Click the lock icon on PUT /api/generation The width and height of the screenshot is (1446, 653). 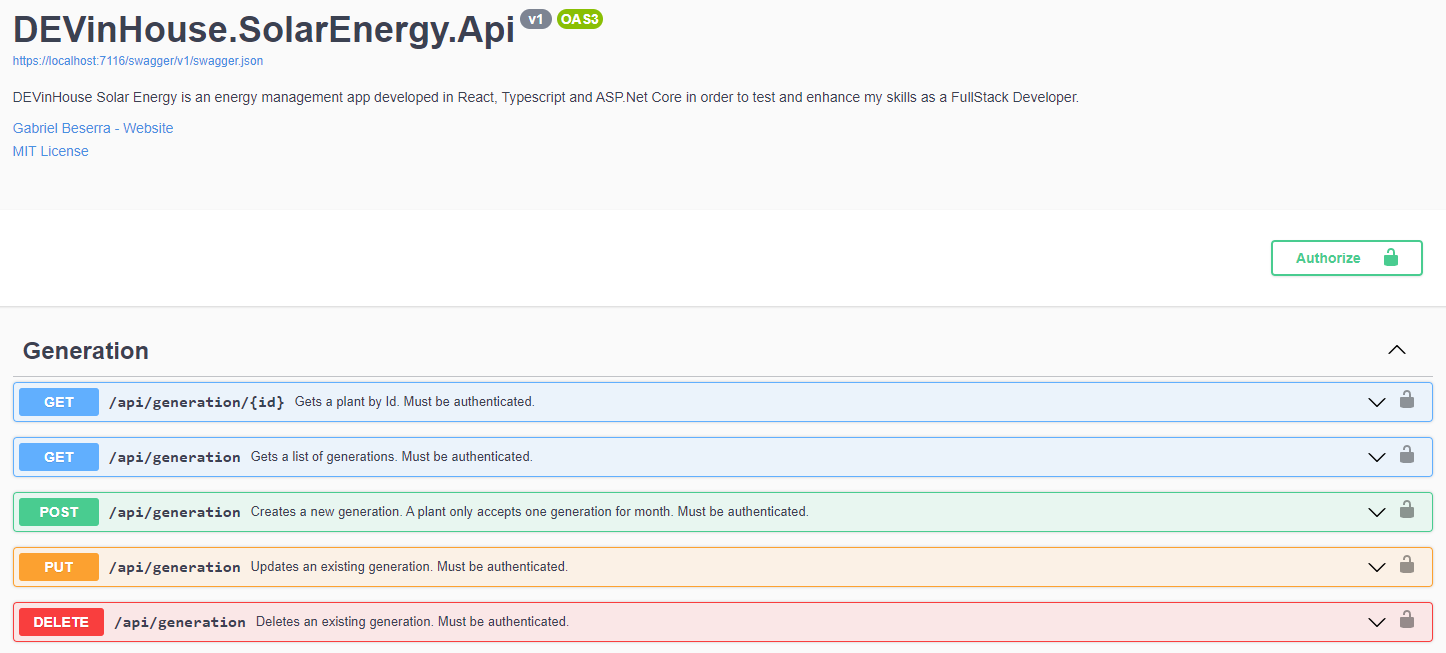point(1407,566)
